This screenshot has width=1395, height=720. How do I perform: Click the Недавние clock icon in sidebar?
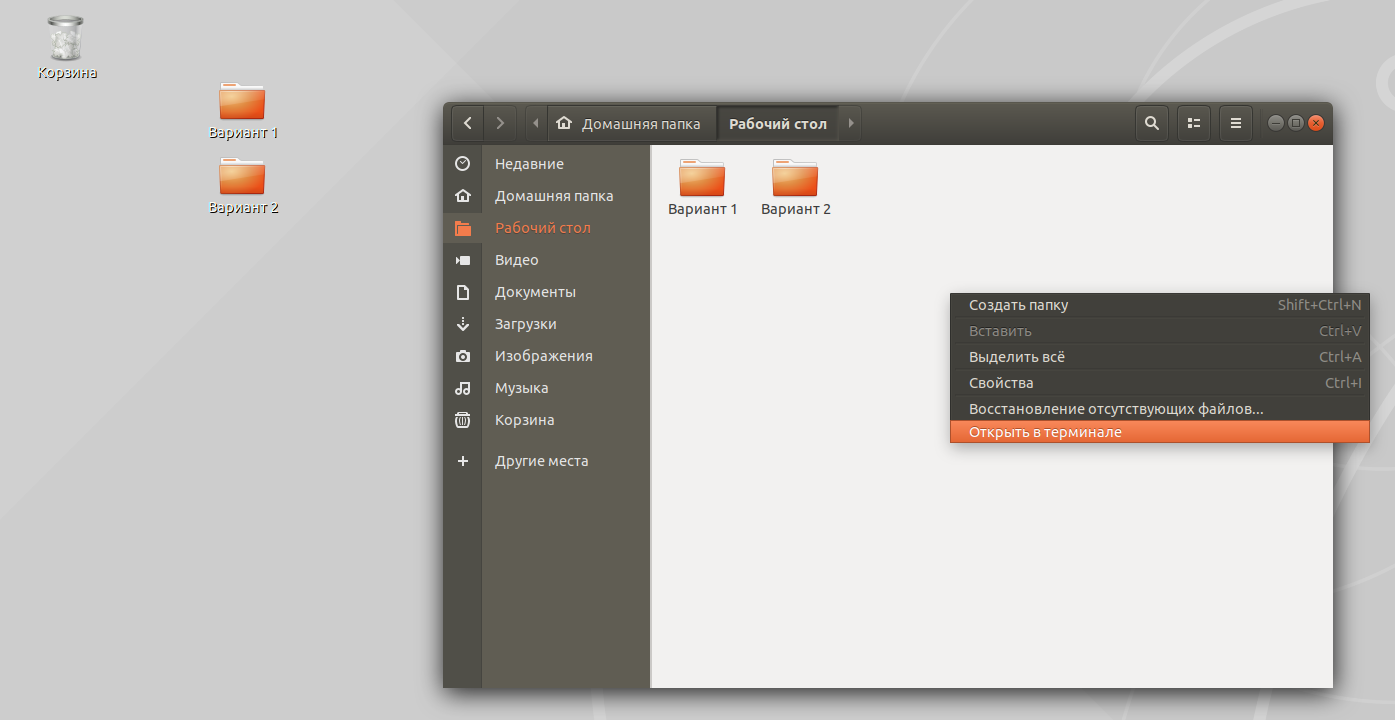pos(462,164)
